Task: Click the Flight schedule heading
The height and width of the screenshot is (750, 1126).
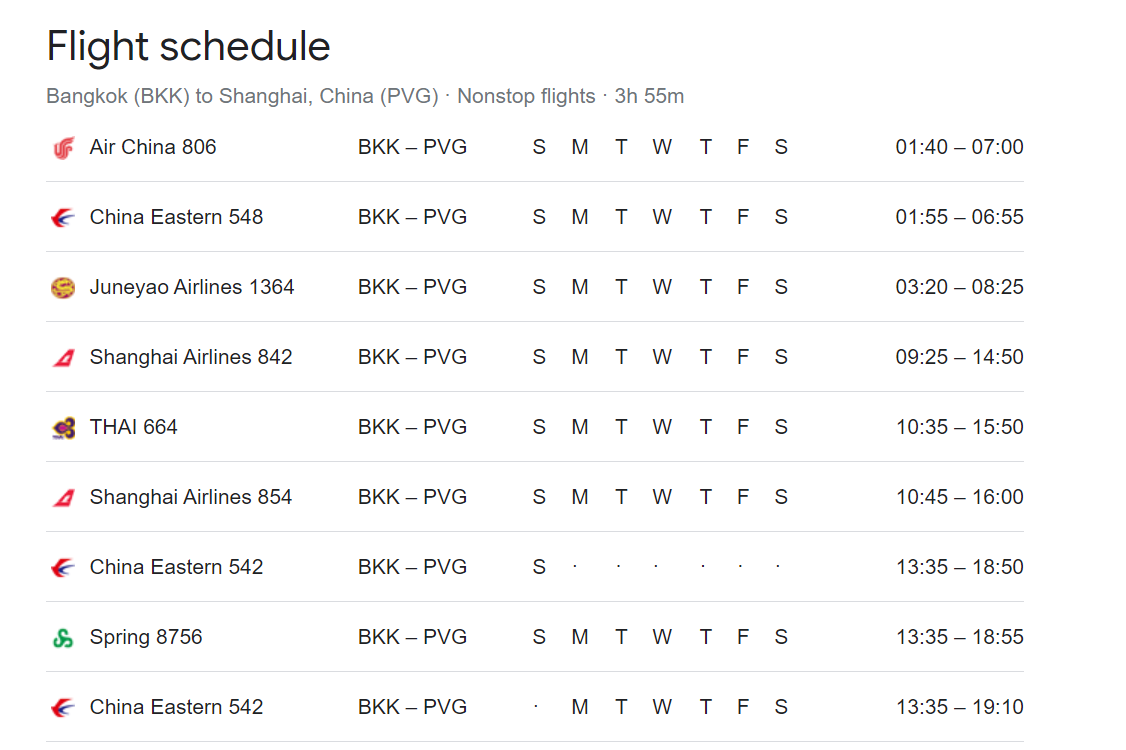Action: coord(188,46)
